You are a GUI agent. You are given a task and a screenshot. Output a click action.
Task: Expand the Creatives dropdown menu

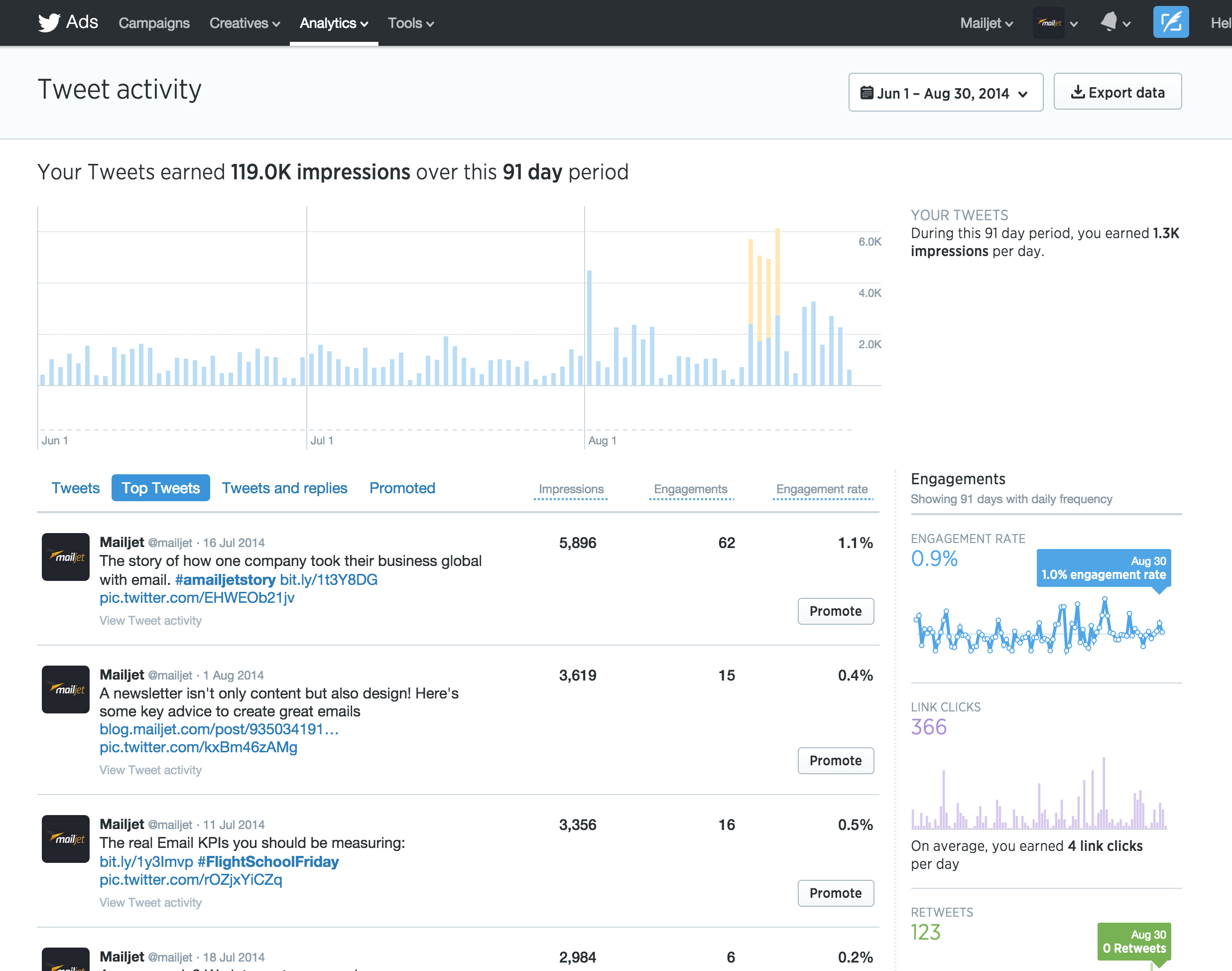click(245, 23)
